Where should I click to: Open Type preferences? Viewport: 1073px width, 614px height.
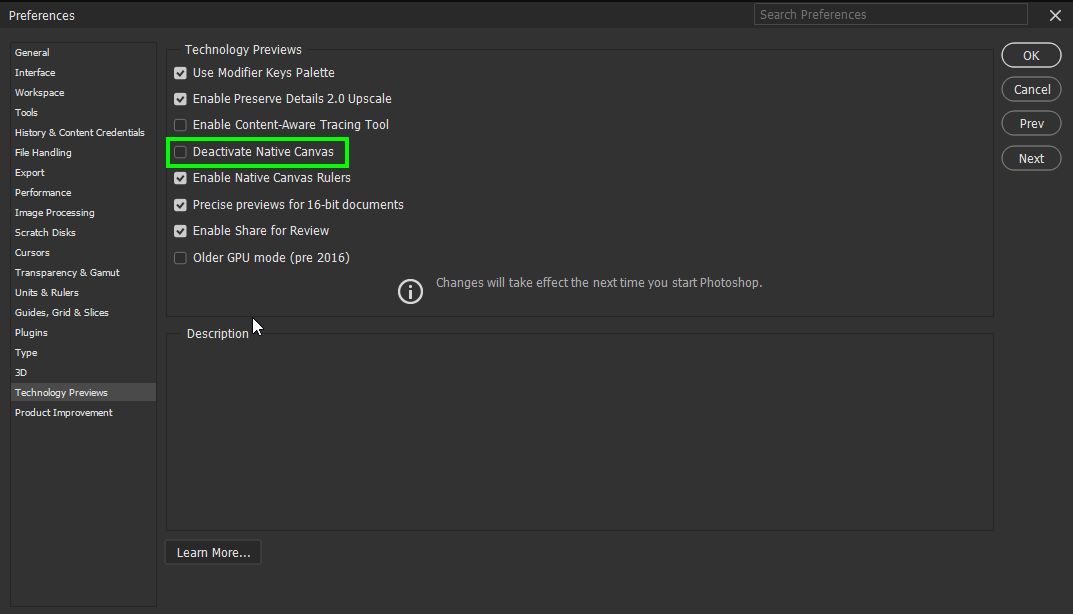point(26,352)
